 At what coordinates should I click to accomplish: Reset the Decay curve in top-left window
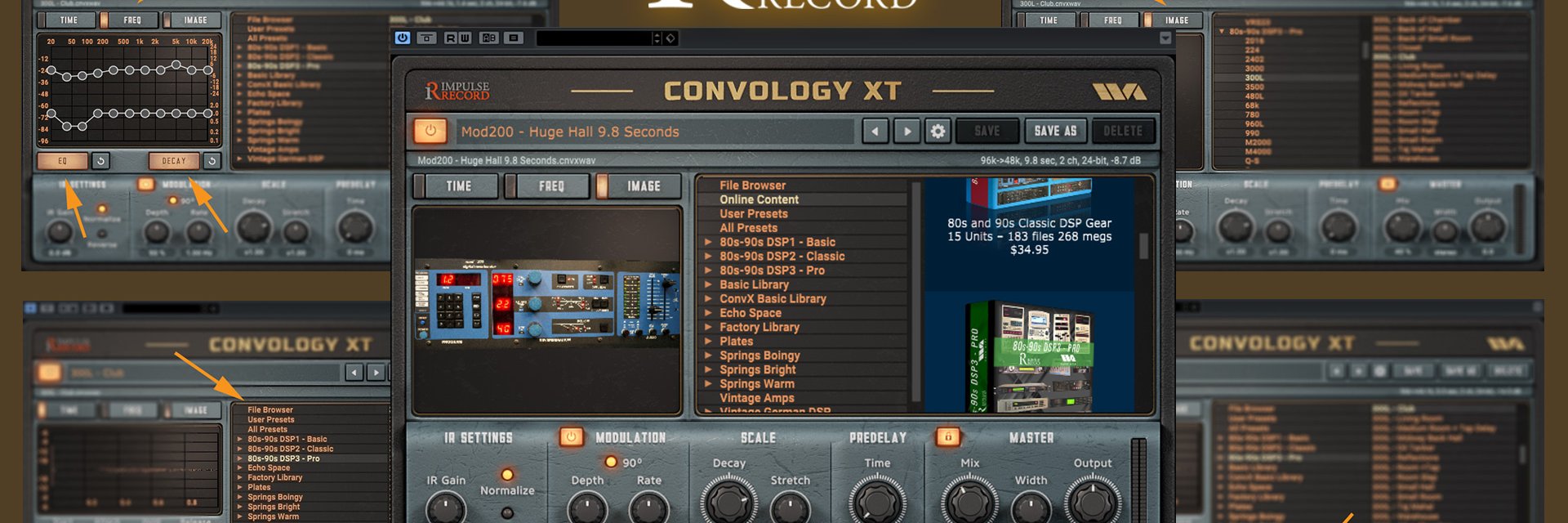coord(212,161)
